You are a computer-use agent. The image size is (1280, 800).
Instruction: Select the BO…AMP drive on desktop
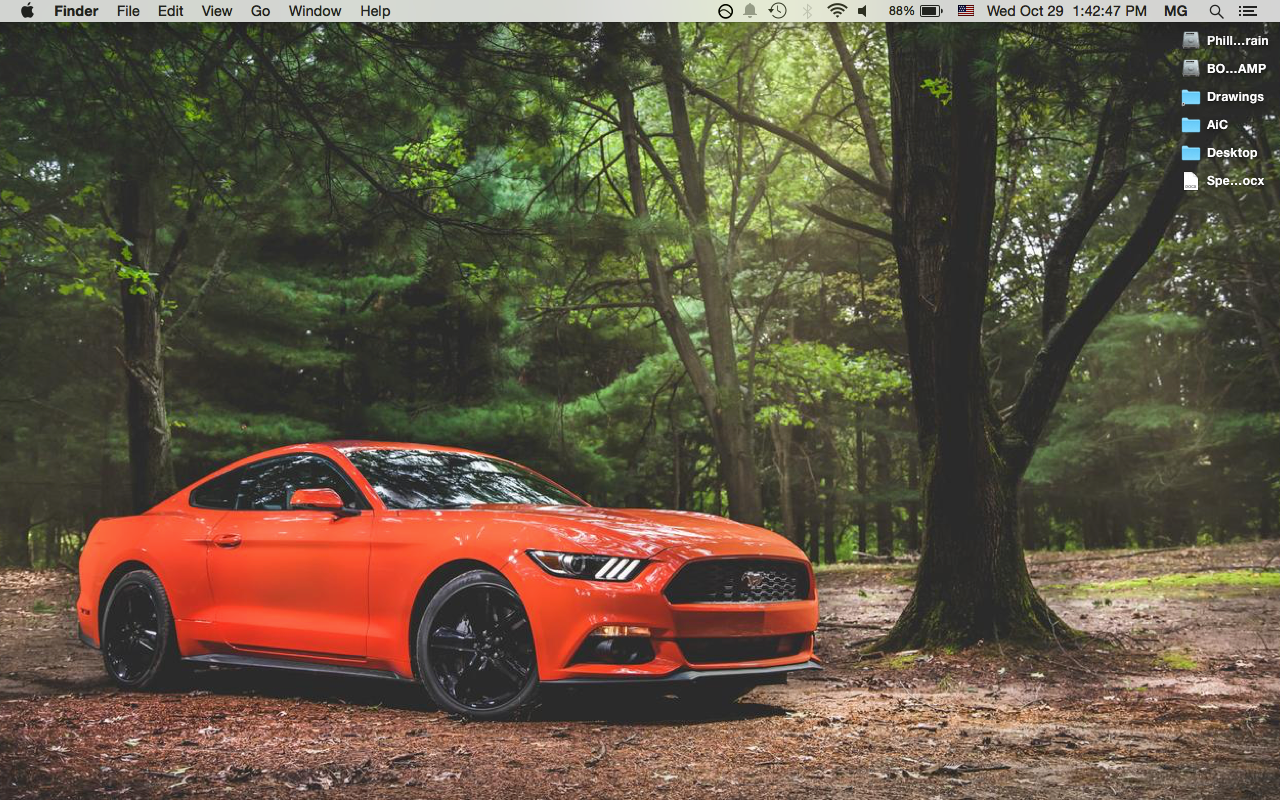[1224, 69]
